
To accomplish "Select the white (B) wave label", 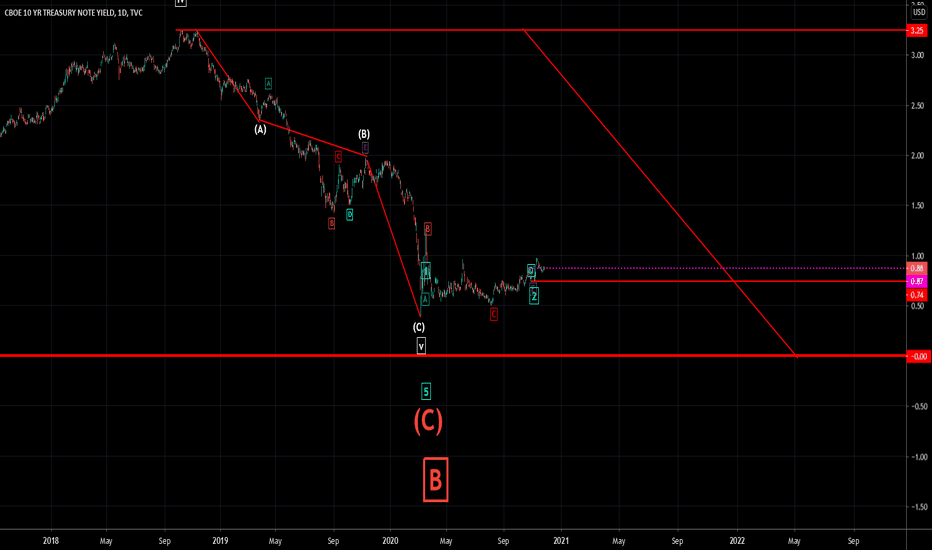I will pyautogui.click(x=364, y=134).
